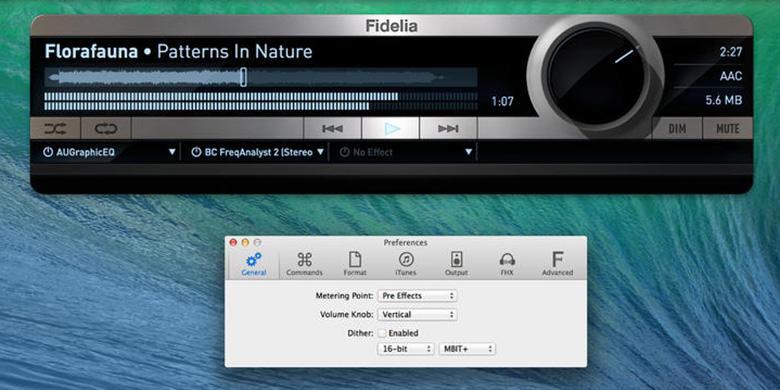Open the MBIT+ dither type dropdown
Image resolution: width=780 pixels, height=390 pixels.
coord(467,349)
